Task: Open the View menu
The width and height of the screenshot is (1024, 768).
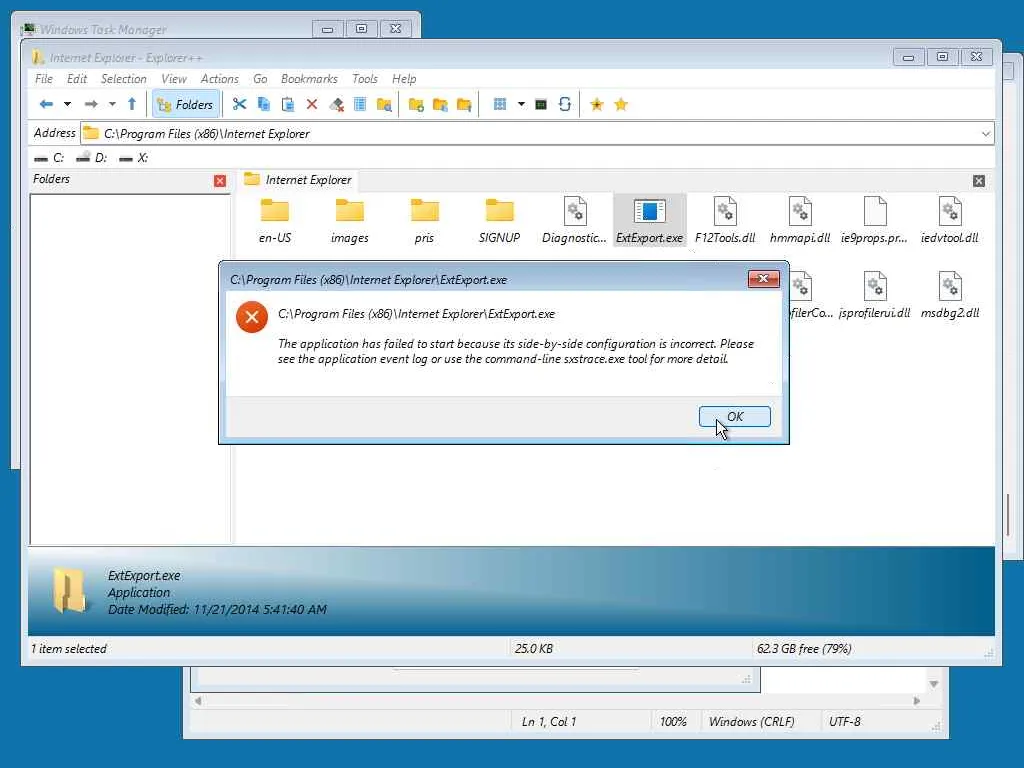Action: point(174,79)
